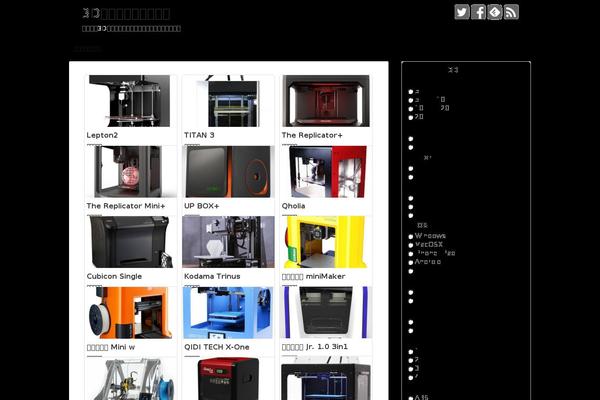600x400 pixels.
Task: Open the Qholia printer thumbnail
Action: [326, 171]
